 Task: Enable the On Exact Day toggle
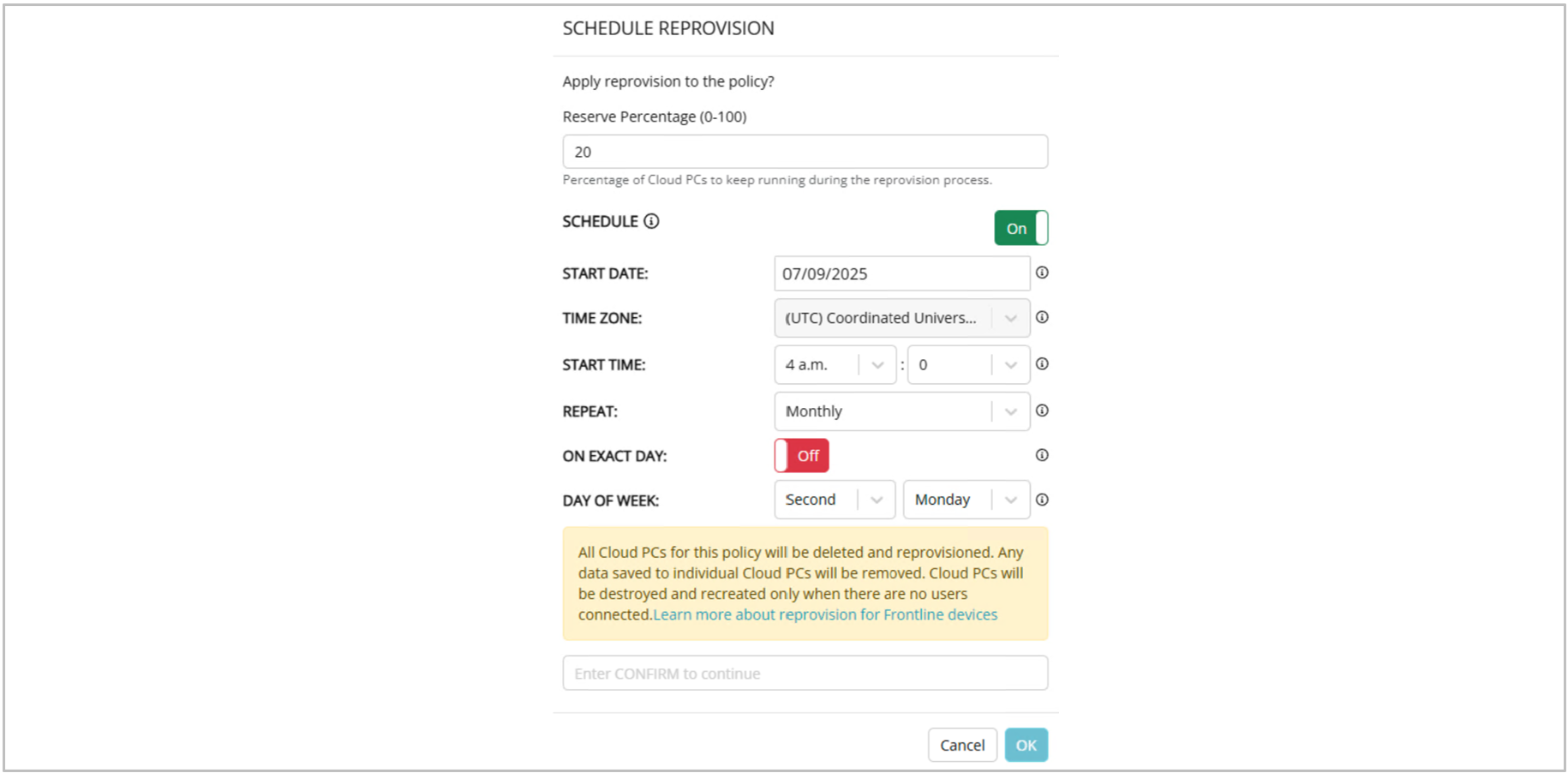pos(801,456)
